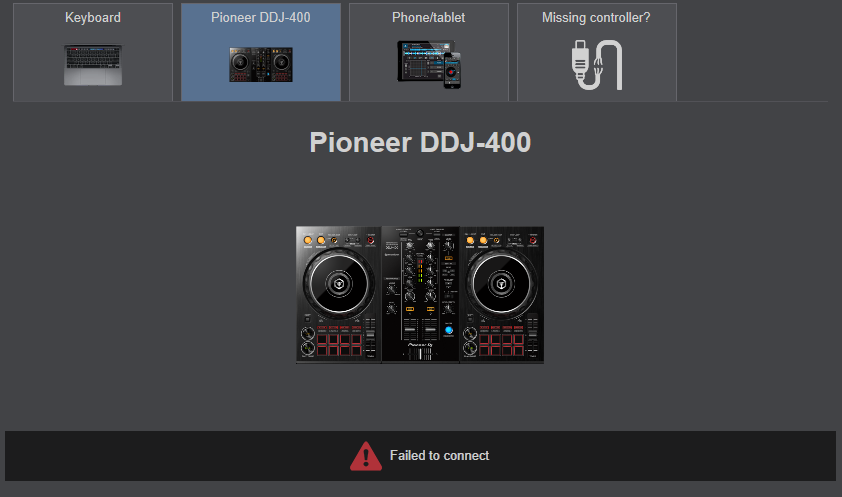Click the right deck red performance pads
Image resolution: width=842 pixels, height=497 pixels.
[502, 344]
